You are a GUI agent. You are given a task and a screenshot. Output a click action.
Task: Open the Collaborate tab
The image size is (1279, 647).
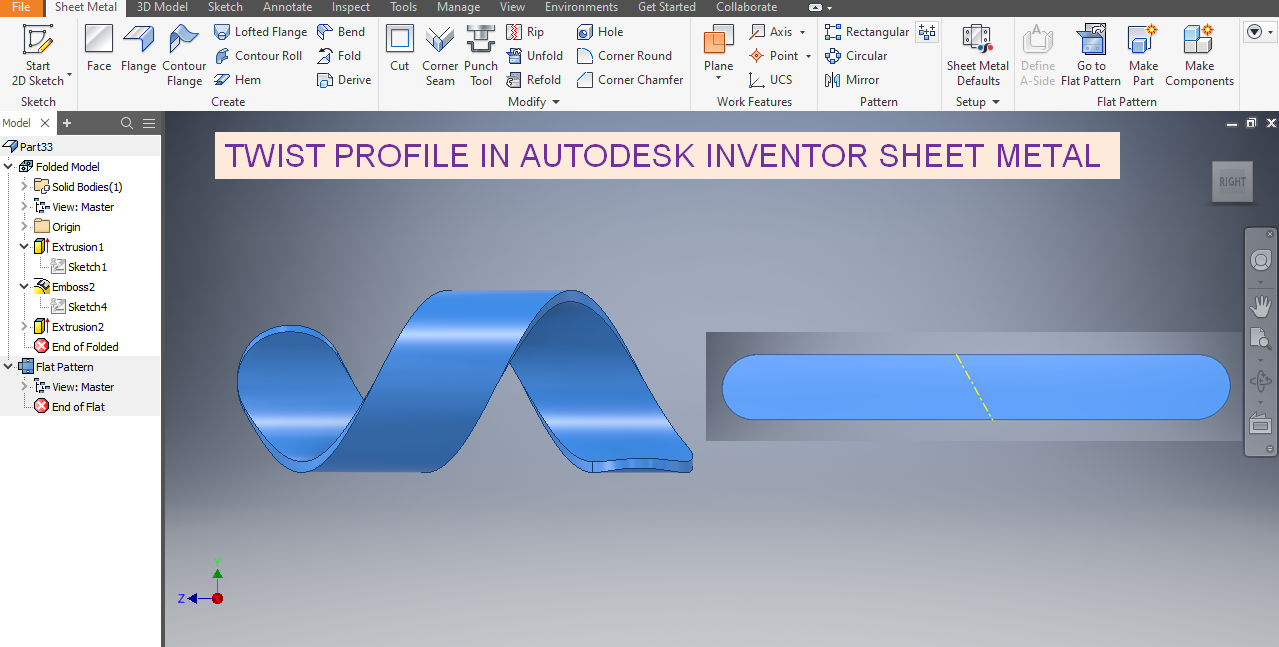tap(747, 7)
